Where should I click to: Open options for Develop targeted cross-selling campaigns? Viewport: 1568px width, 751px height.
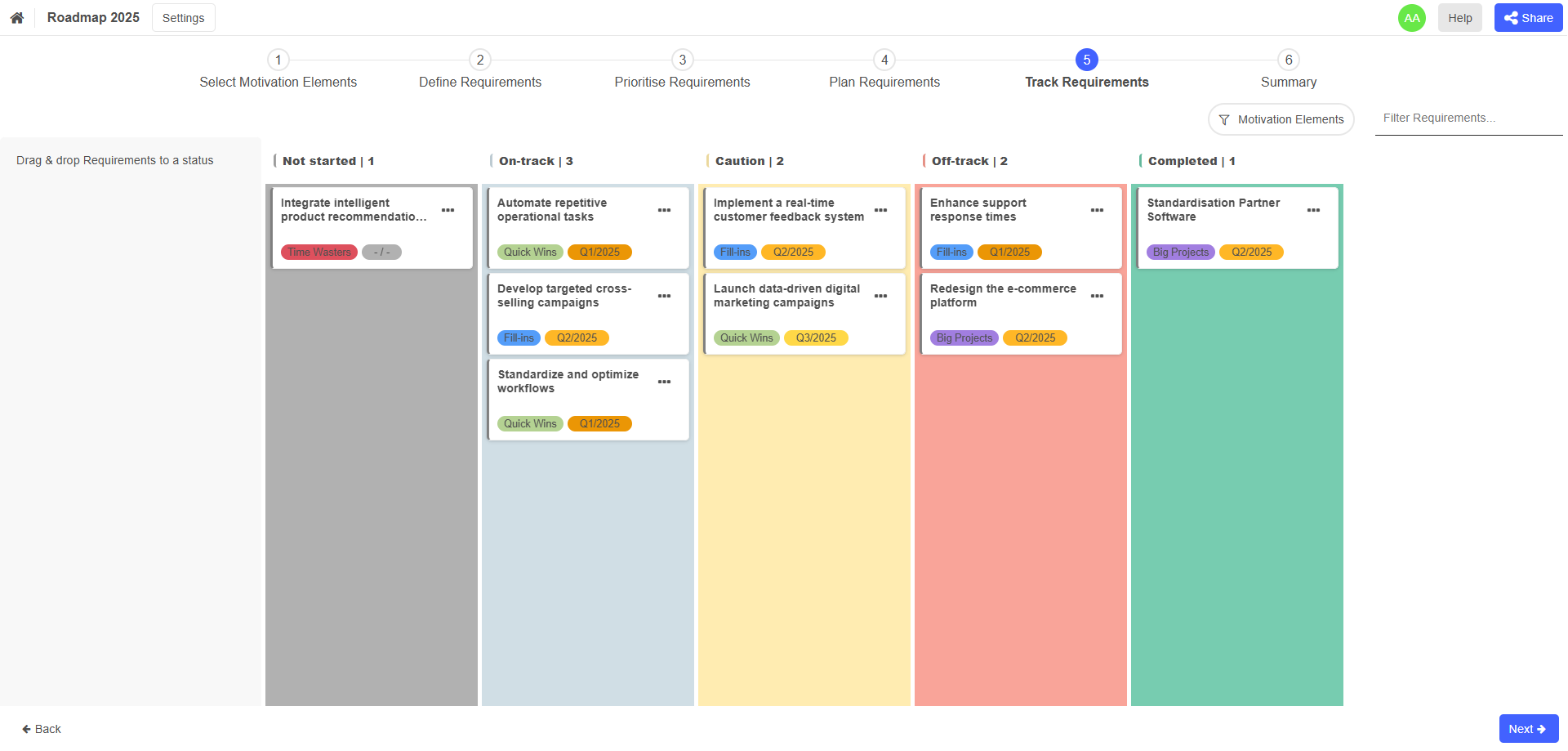pyautogui.click(x=664, y=296)
